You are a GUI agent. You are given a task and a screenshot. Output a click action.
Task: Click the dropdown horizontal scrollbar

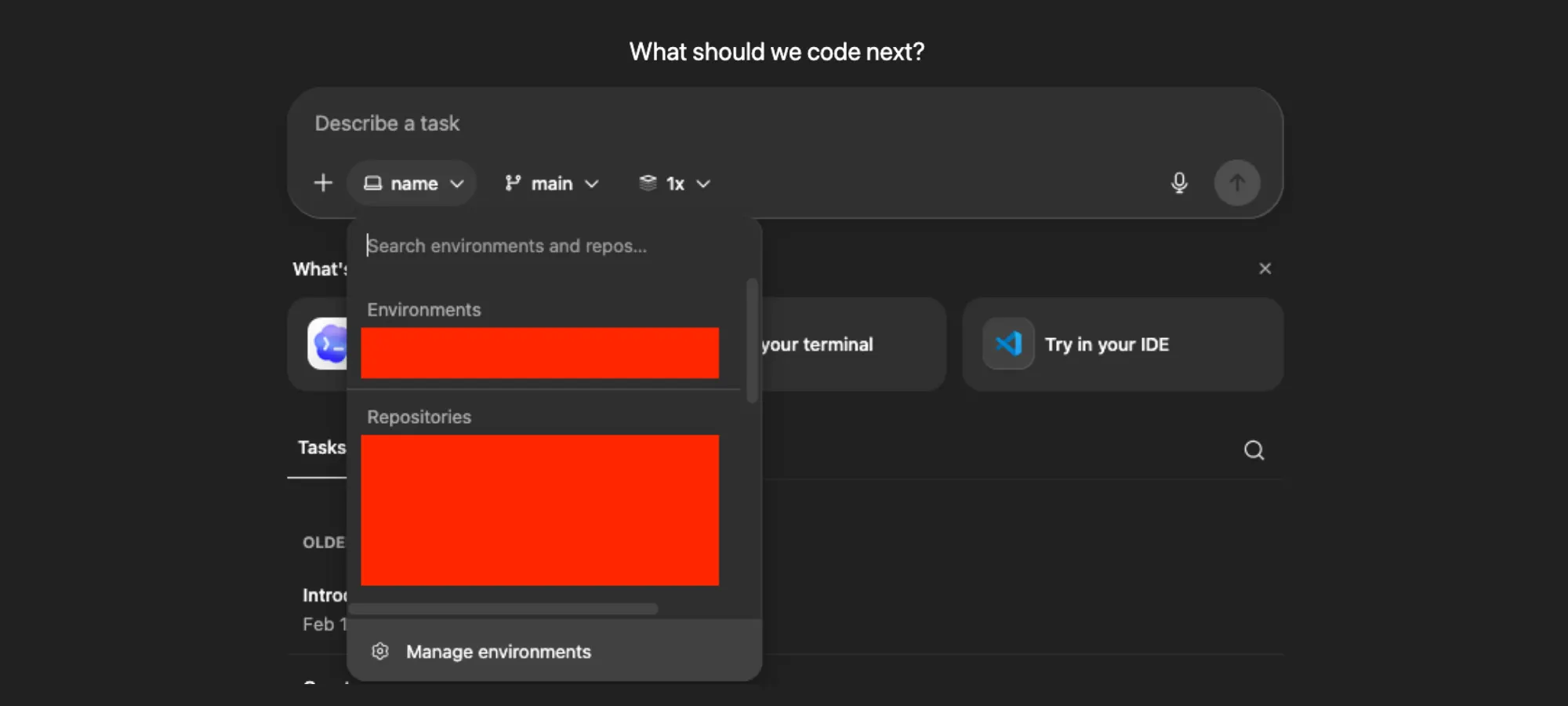coord(503,609)
